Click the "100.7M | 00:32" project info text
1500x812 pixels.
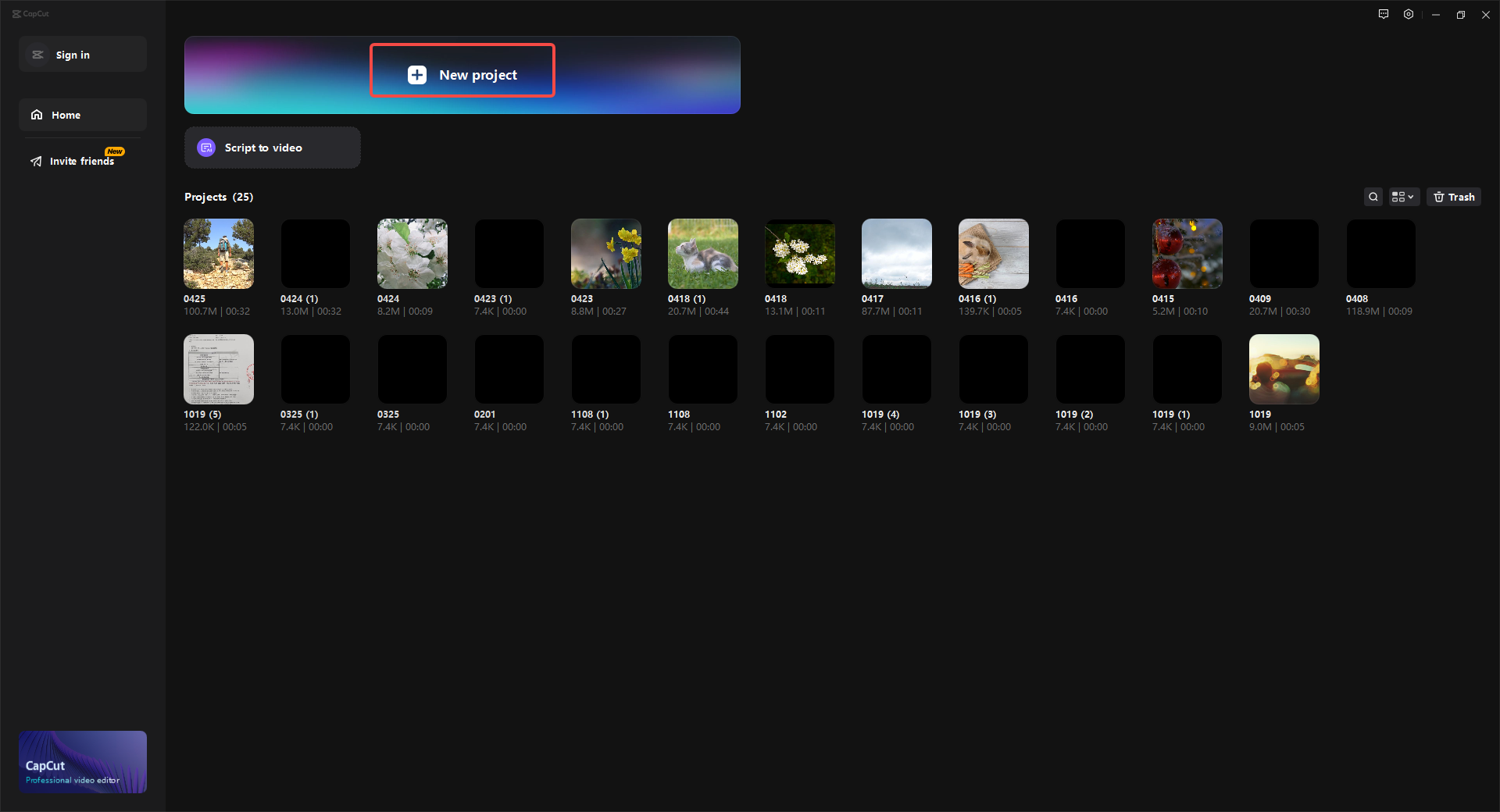(x=217, y=312)
